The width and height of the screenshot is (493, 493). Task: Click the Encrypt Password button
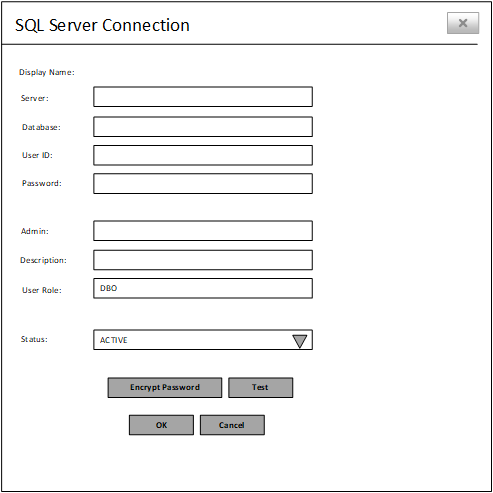point(165,387)
